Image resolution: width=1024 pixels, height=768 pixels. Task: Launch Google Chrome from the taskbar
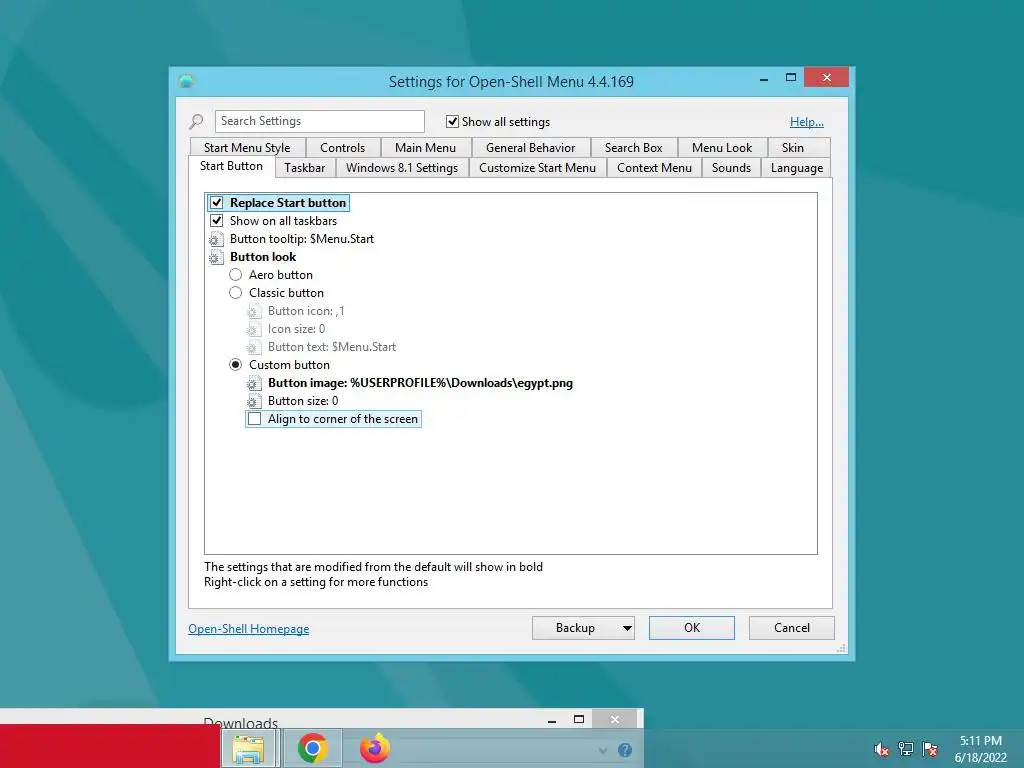tap(312, 748)
